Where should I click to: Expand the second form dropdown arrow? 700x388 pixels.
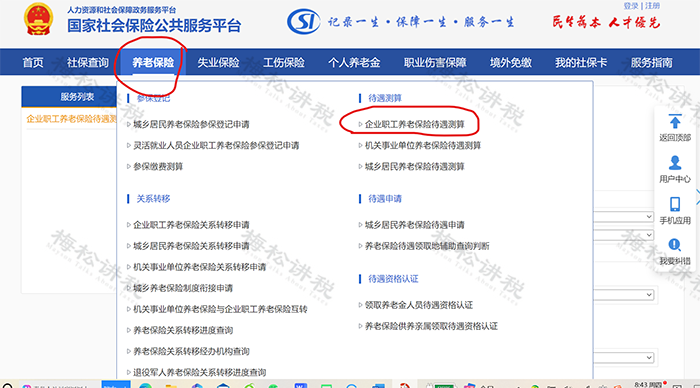click(x=649, y=234)
